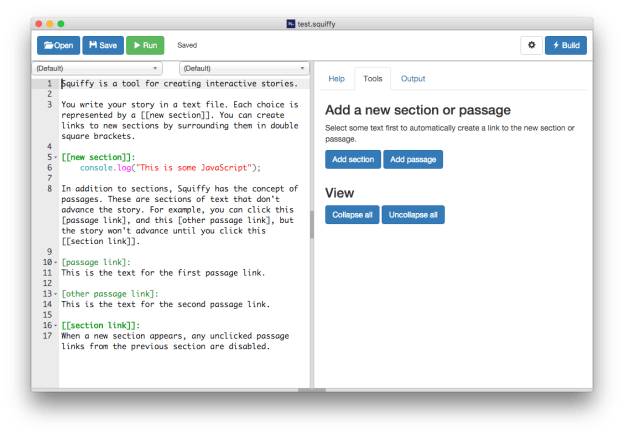
Task: Switch to the Output tab
Action: pyautogui.click(x=413, y=79)
